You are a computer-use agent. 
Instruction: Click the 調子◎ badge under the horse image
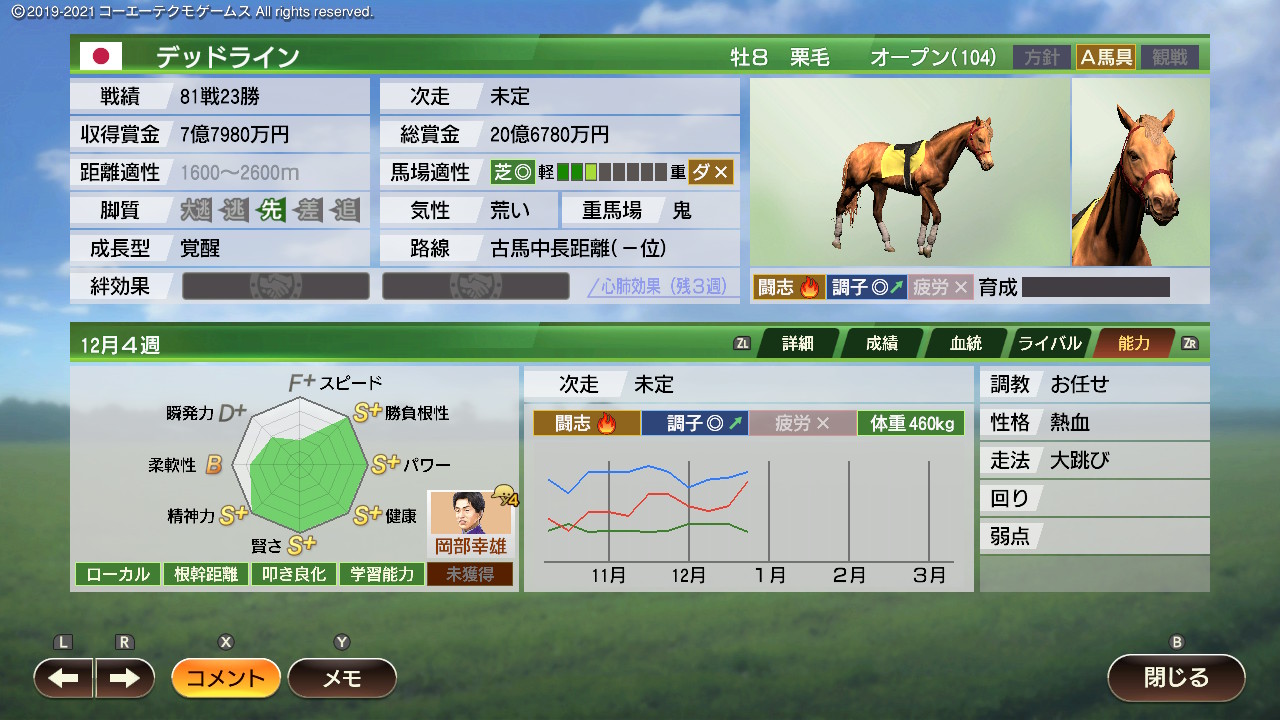click(x=867, y=288)
